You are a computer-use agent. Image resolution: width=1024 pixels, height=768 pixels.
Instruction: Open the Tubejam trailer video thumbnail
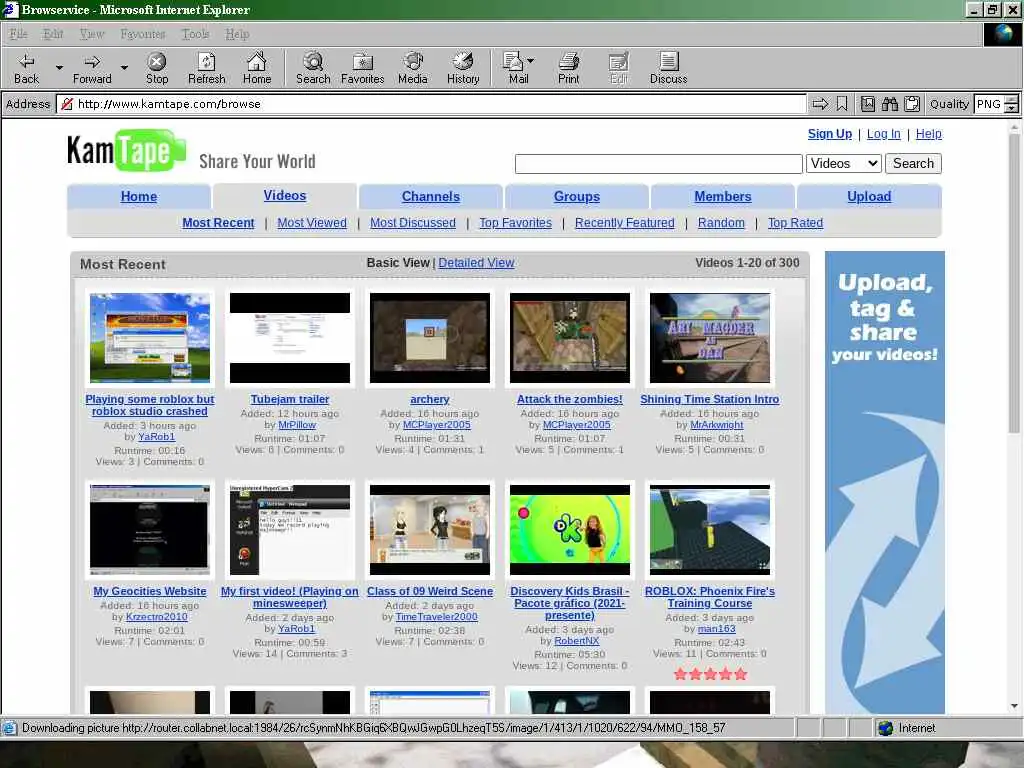[x=290, y=338]
